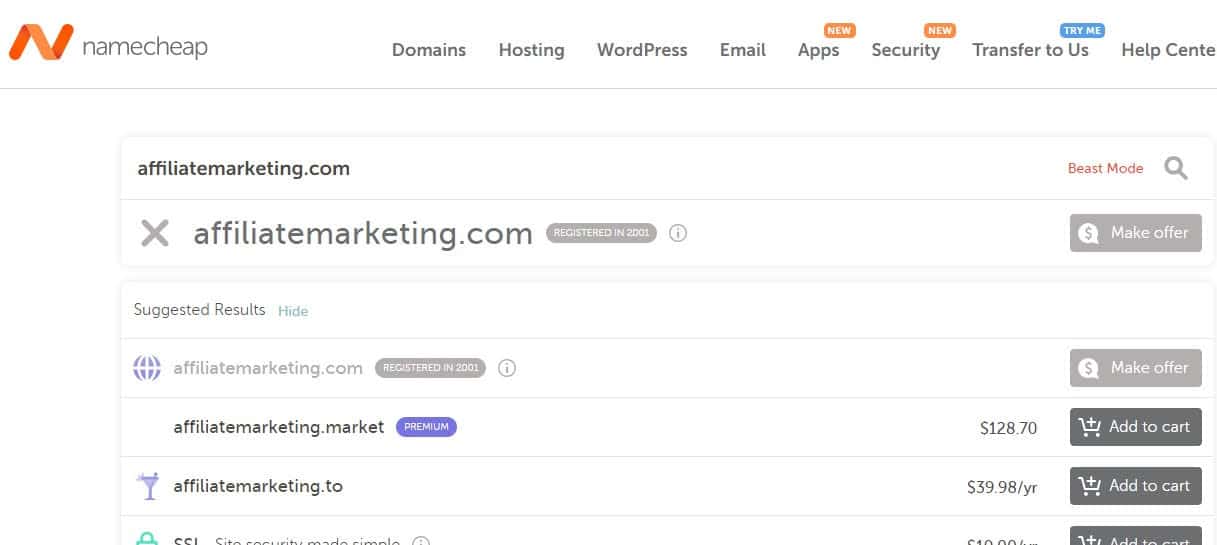
Task: Enable Beast Mode search
Action: (1105, 168)
